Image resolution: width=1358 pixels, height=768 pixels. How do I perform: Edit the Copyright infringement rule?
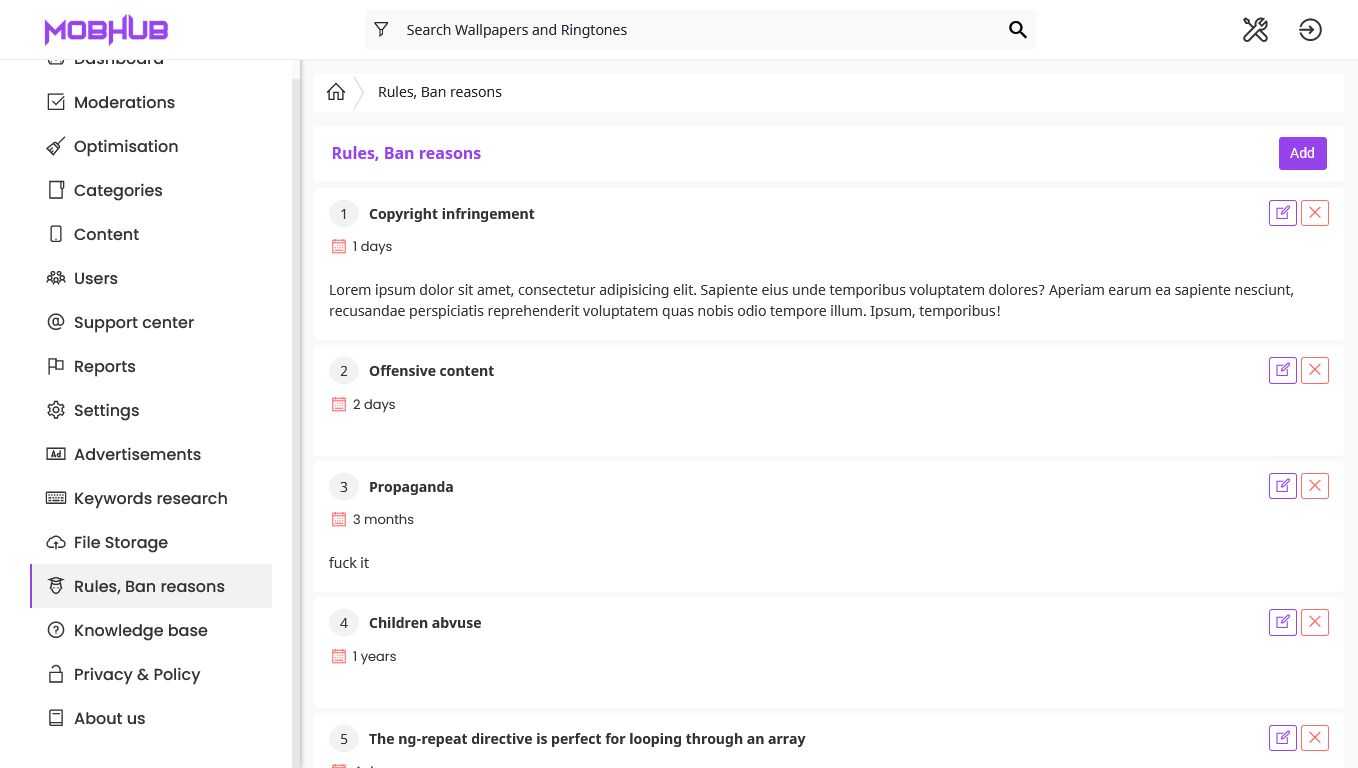click(x=1282, y=213)
